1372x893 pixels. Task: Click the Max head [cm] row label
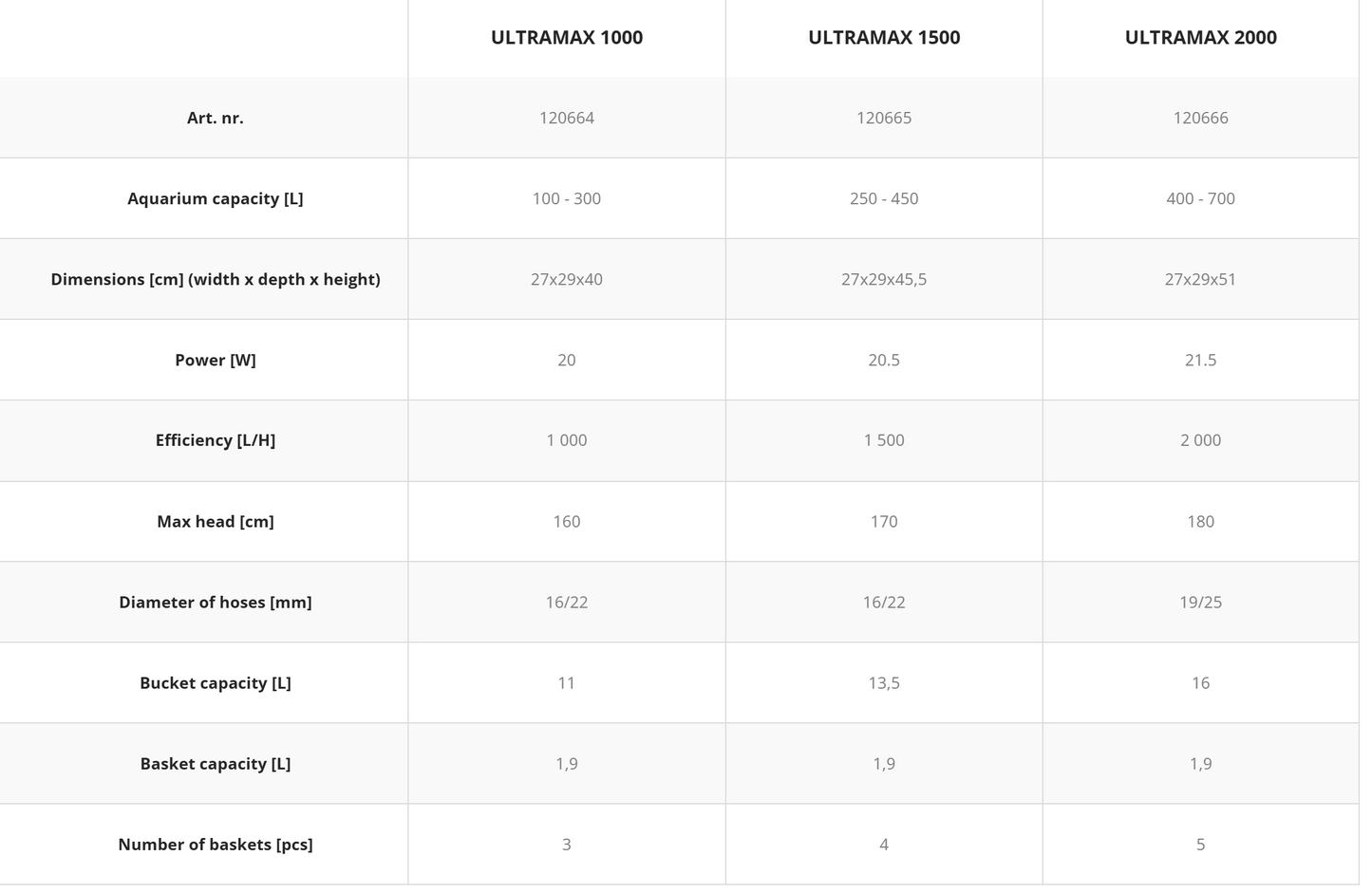pyautogui.click(x=216, y=522)
